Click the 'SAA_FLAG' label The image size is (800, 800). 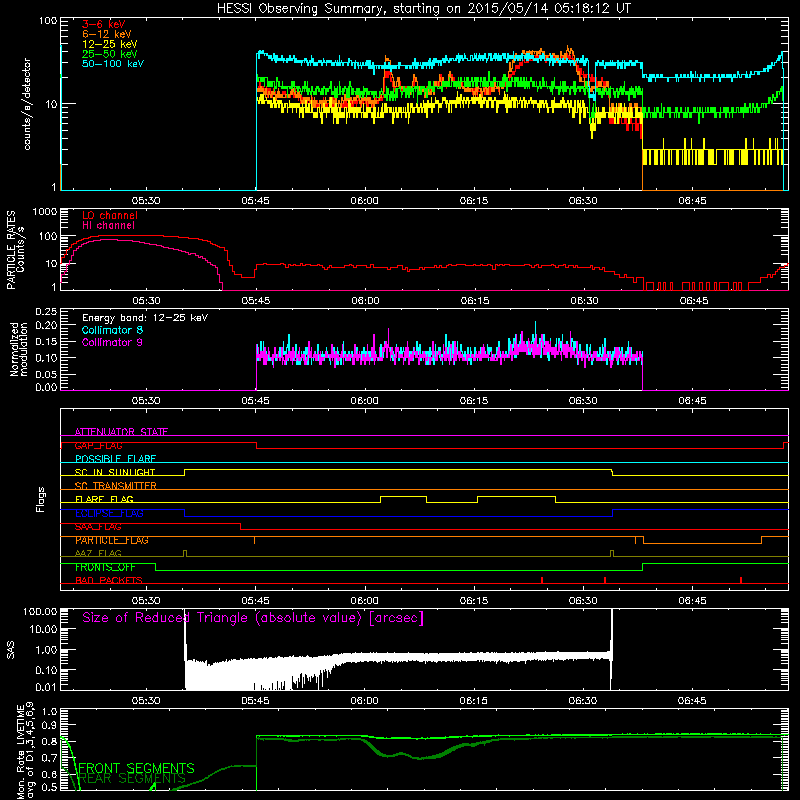coord(98,527)
